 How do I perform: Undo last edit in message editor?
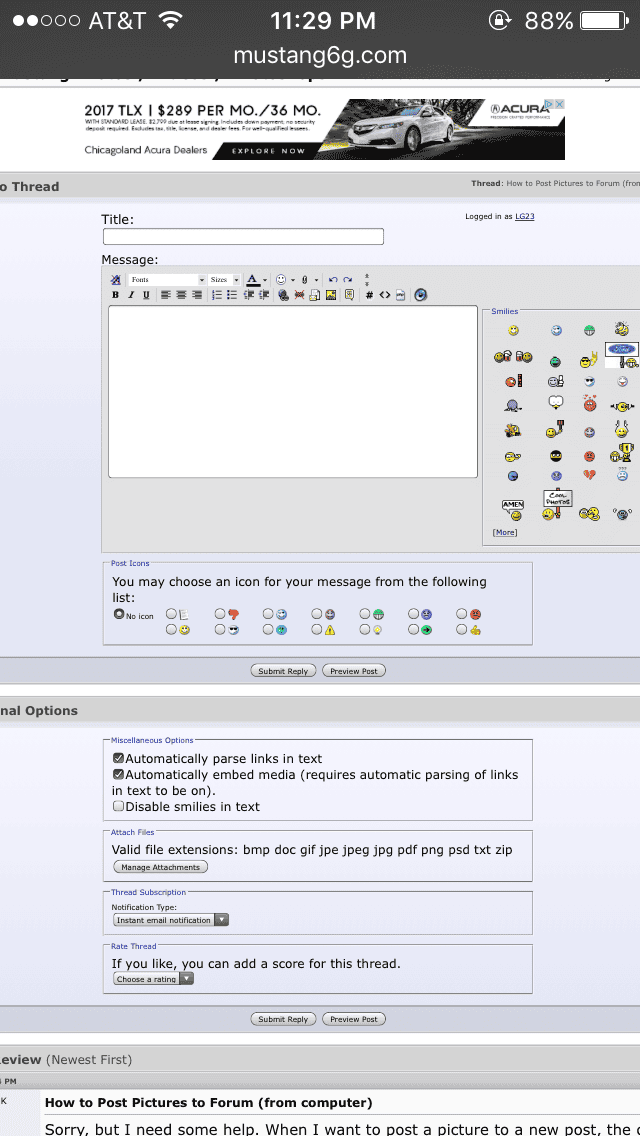[x=333, y=280]
